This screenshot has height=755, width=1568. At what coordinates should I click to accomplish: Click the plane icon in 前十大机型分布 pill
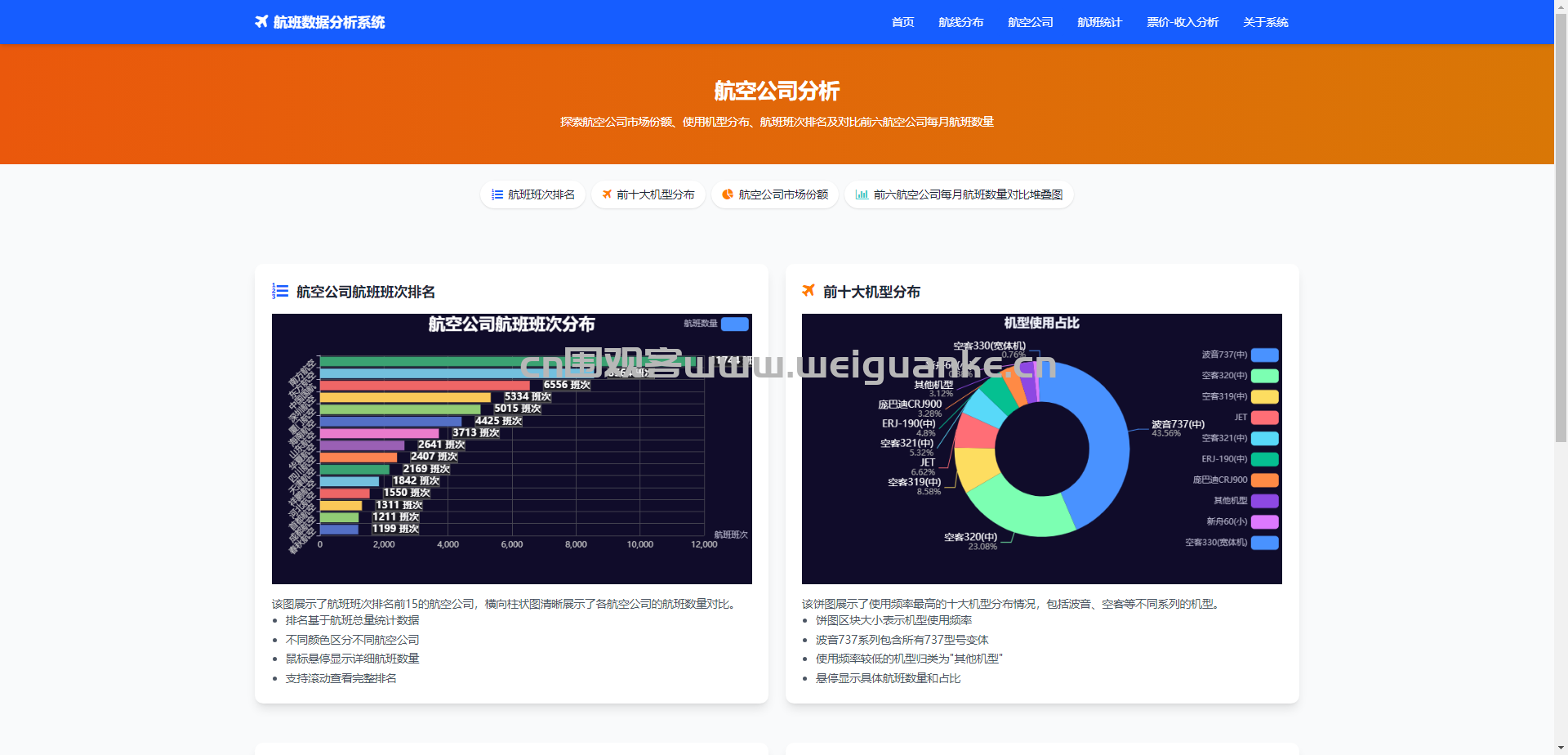pyautogui.click(x=607, y=194)
